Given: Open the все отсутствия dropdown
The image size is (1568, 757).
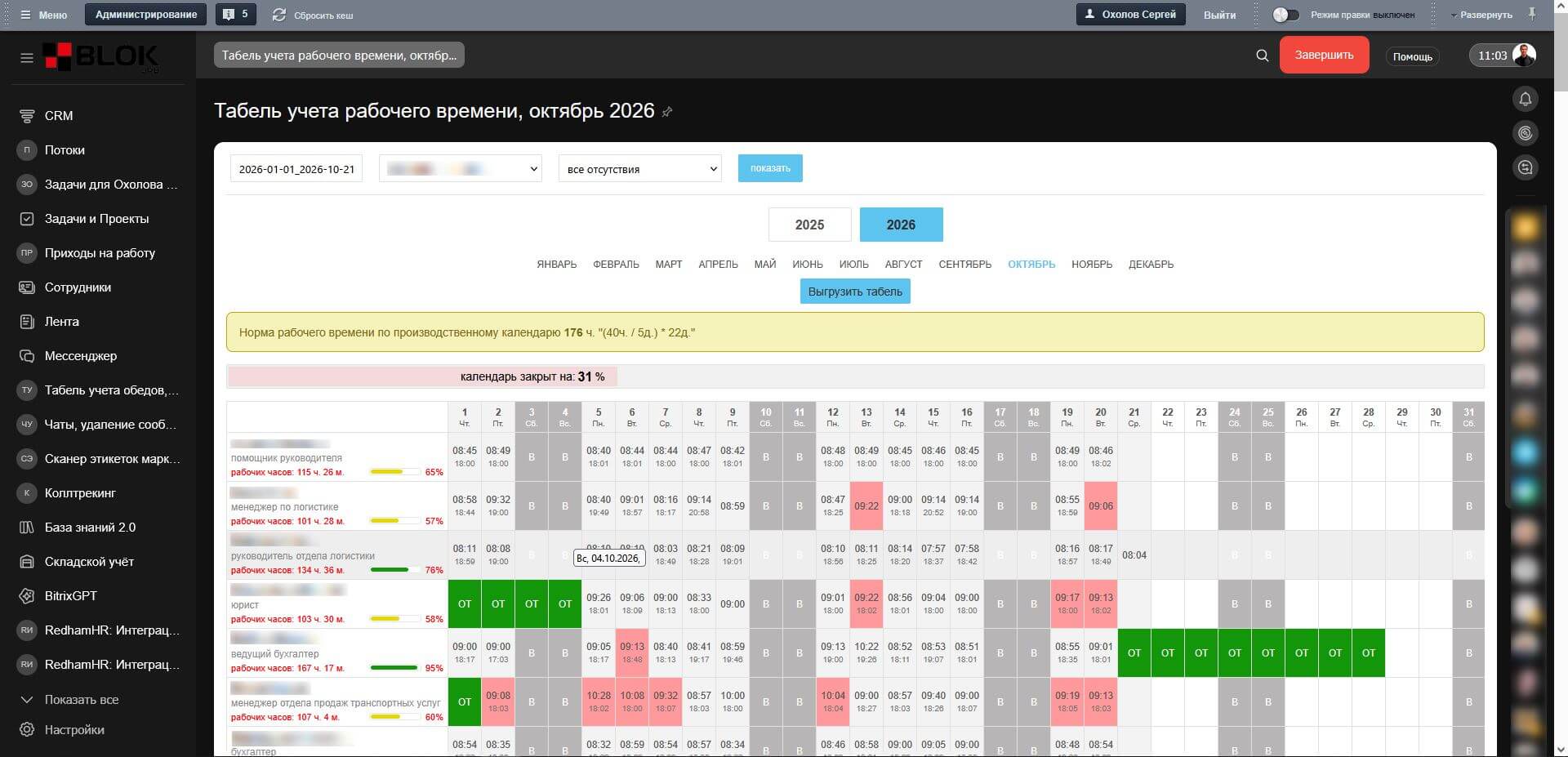Looking at the screenshot, I should coord(640,168).
